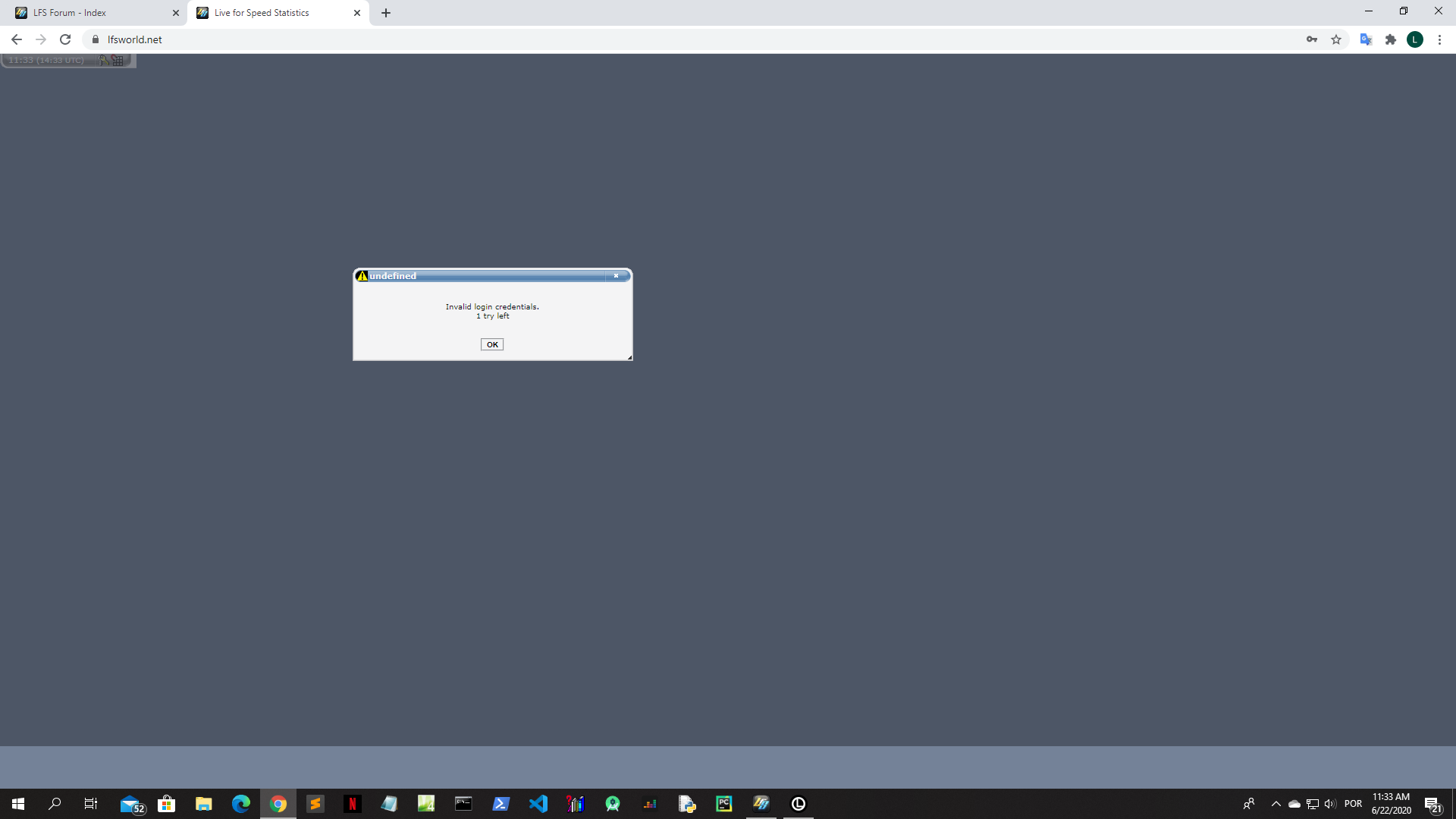Screen dimensions: 1456x819
Task: Click the Google Translate extension icon
Action: 1366,39
